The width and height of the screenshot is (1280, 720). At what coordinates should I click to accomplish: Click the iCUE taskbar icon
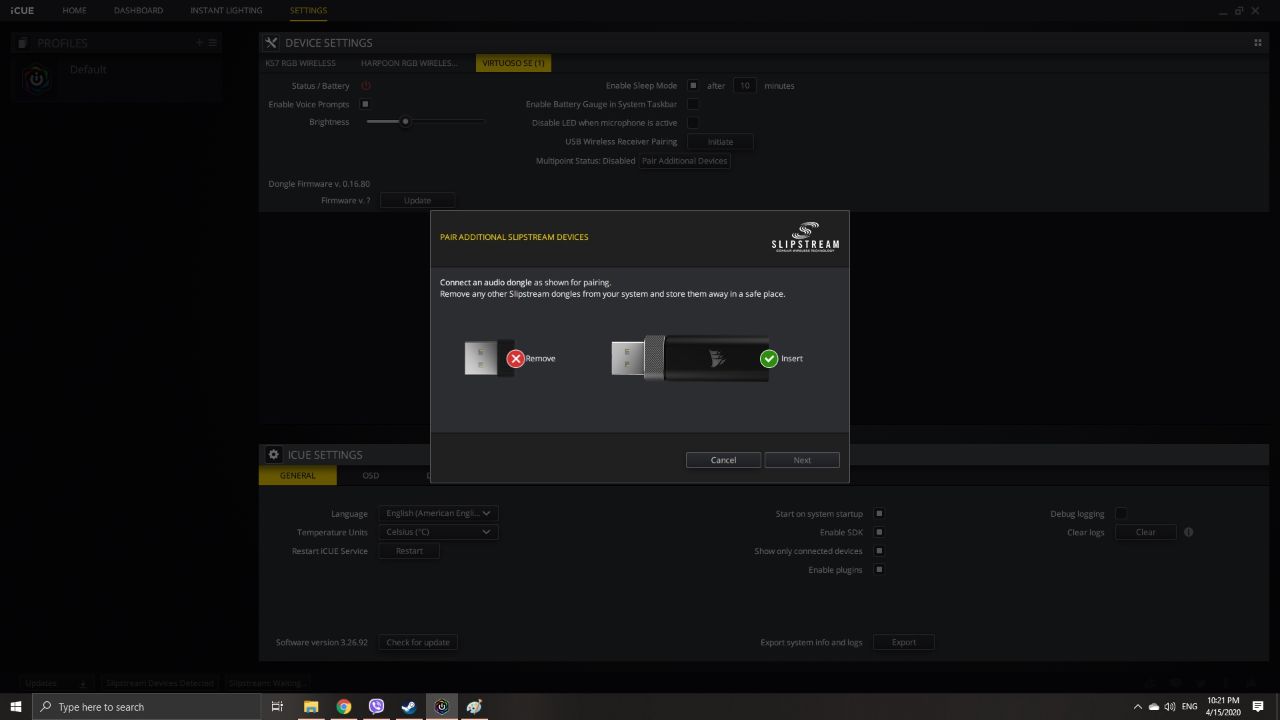pyautogui.click(x=441, y=707)
